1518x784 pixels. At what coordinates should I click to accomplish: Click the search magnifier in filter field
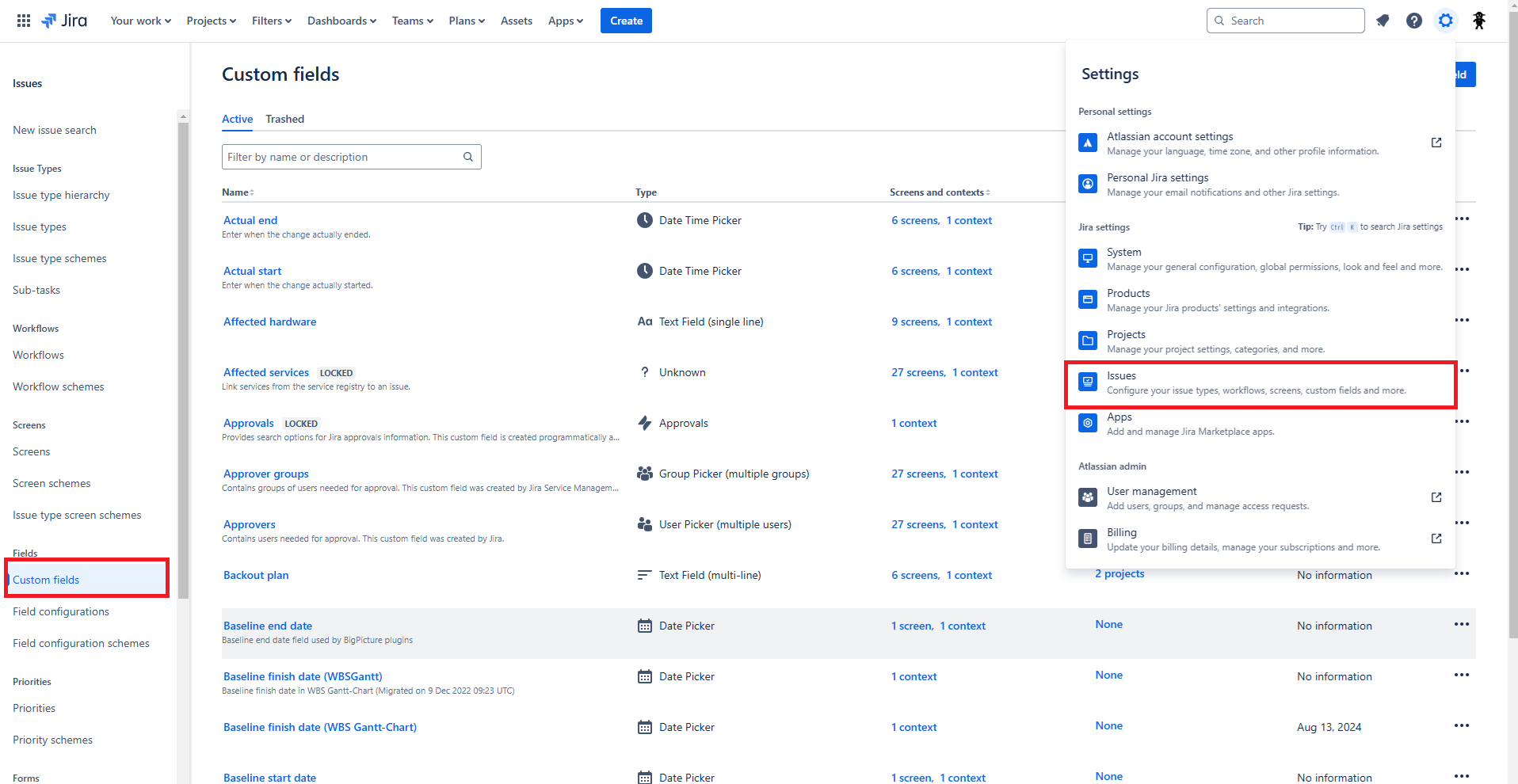(468, 157)
